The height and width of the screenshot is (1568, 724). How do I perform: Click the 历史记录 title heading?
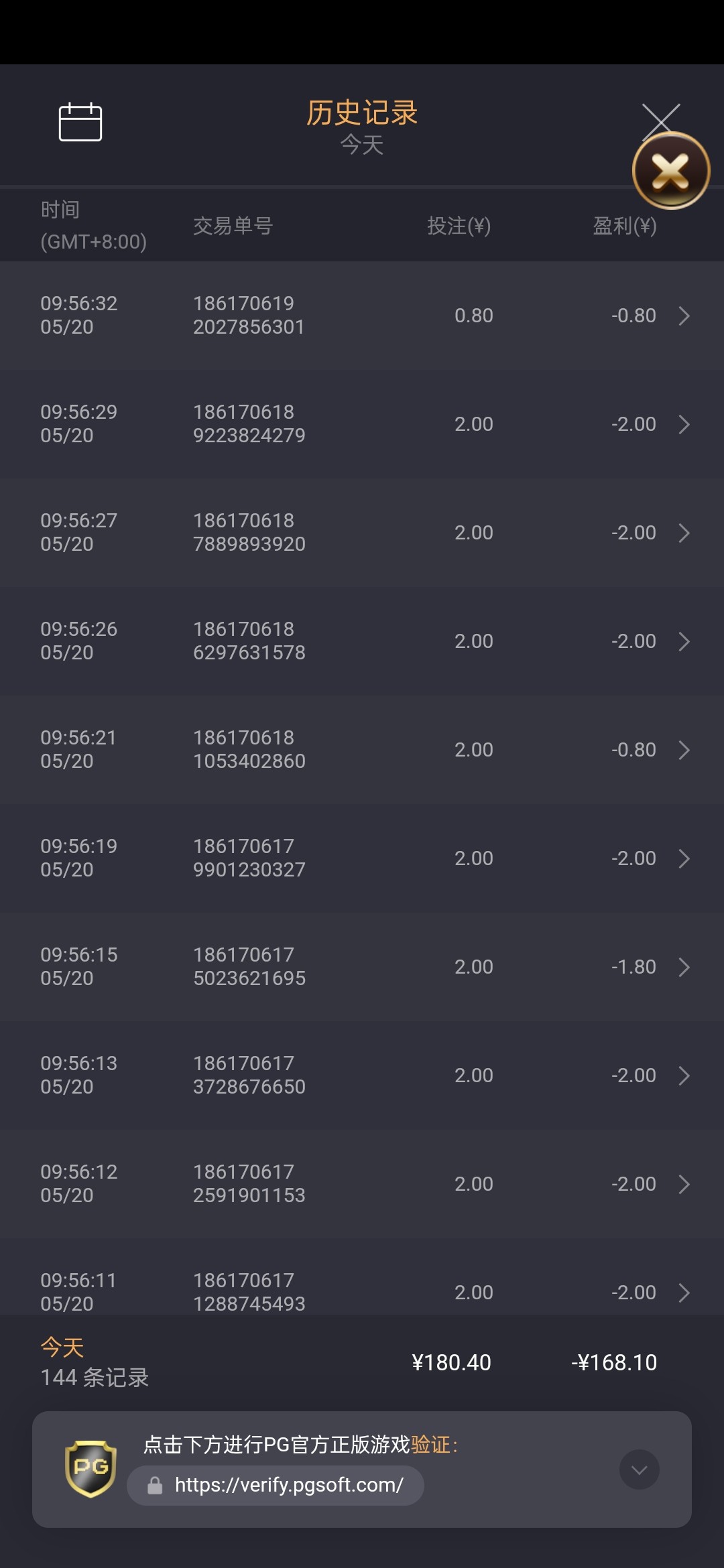point(362,113)
